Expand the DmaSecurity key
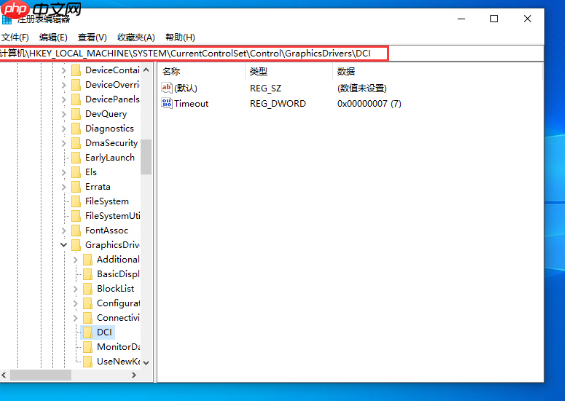This screenshot has width=565, height=401. pos(64,143)
